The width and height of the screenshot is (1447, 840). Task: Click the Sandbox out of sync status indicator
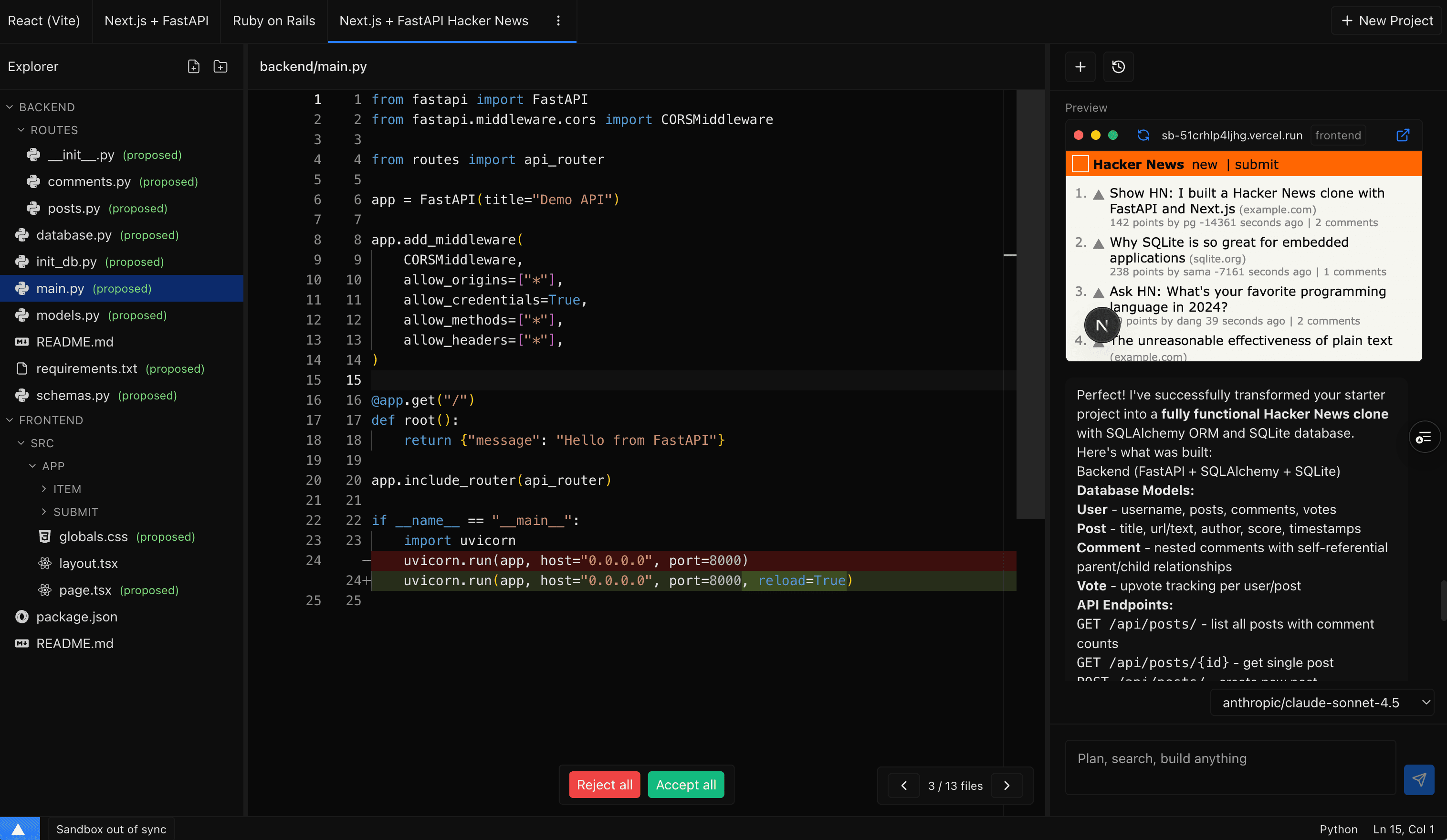[x=111, y=829]
